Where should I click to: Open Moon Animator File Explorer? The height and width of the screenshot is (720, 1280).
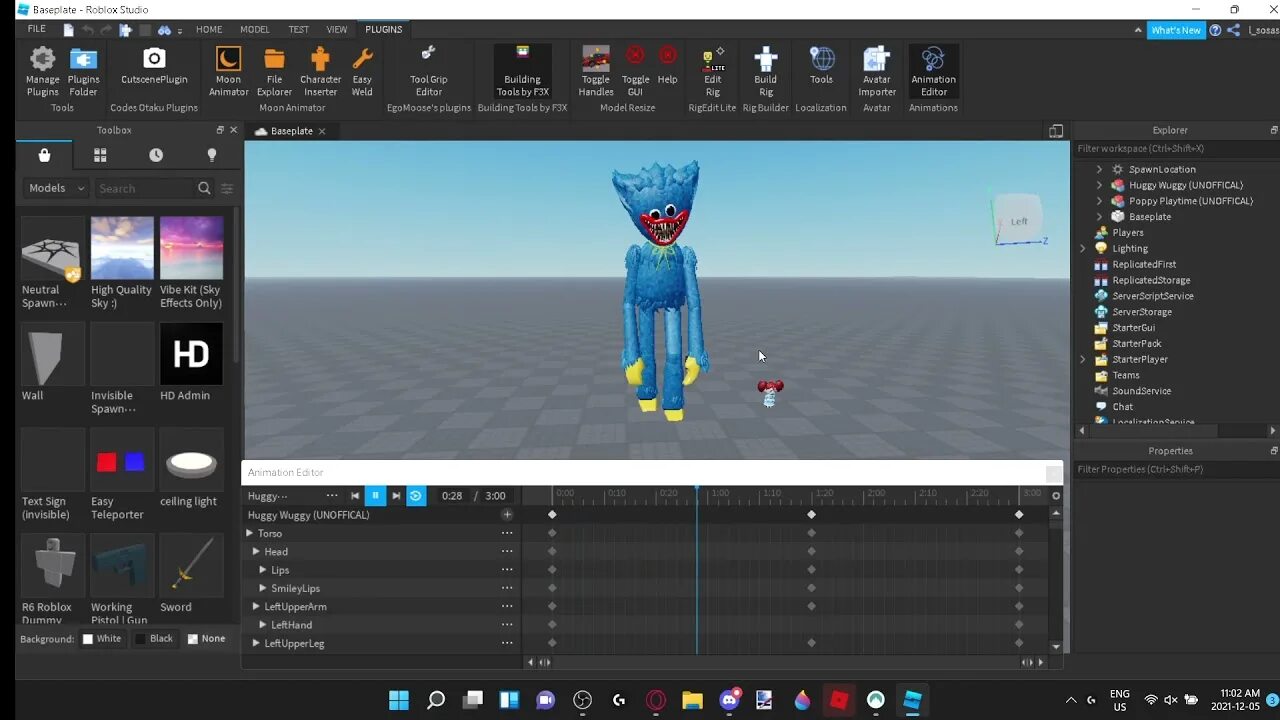click(x=274, y=71)
